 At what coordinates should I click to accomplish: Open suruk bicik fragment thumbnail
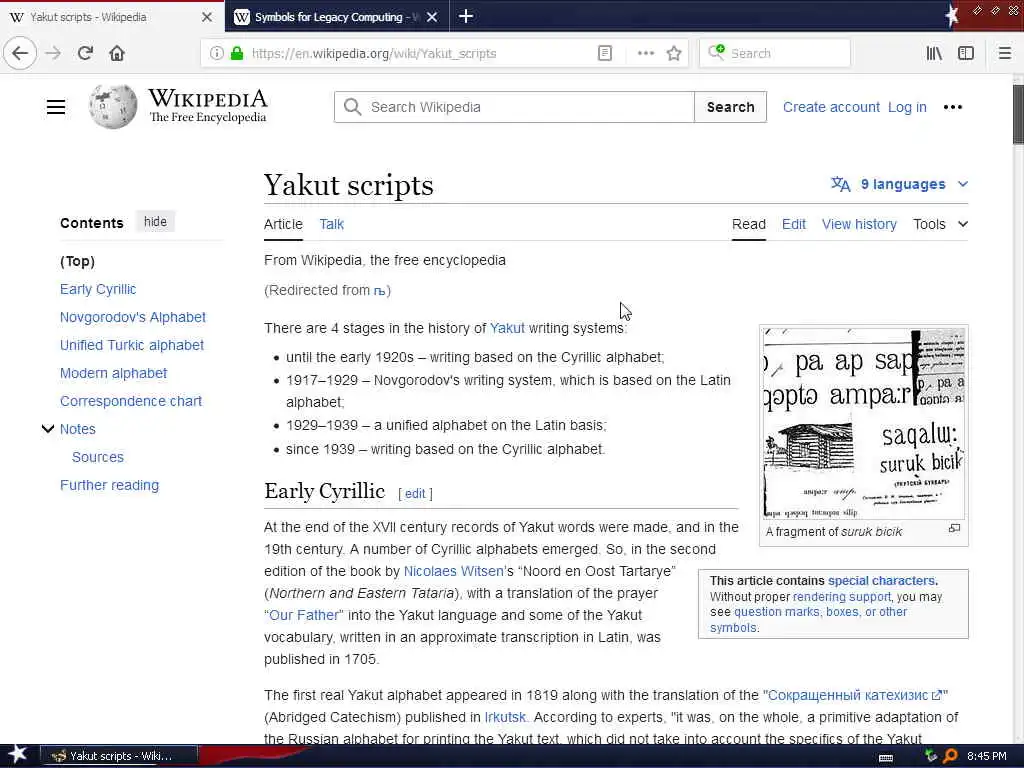click(x=863, y=424)
